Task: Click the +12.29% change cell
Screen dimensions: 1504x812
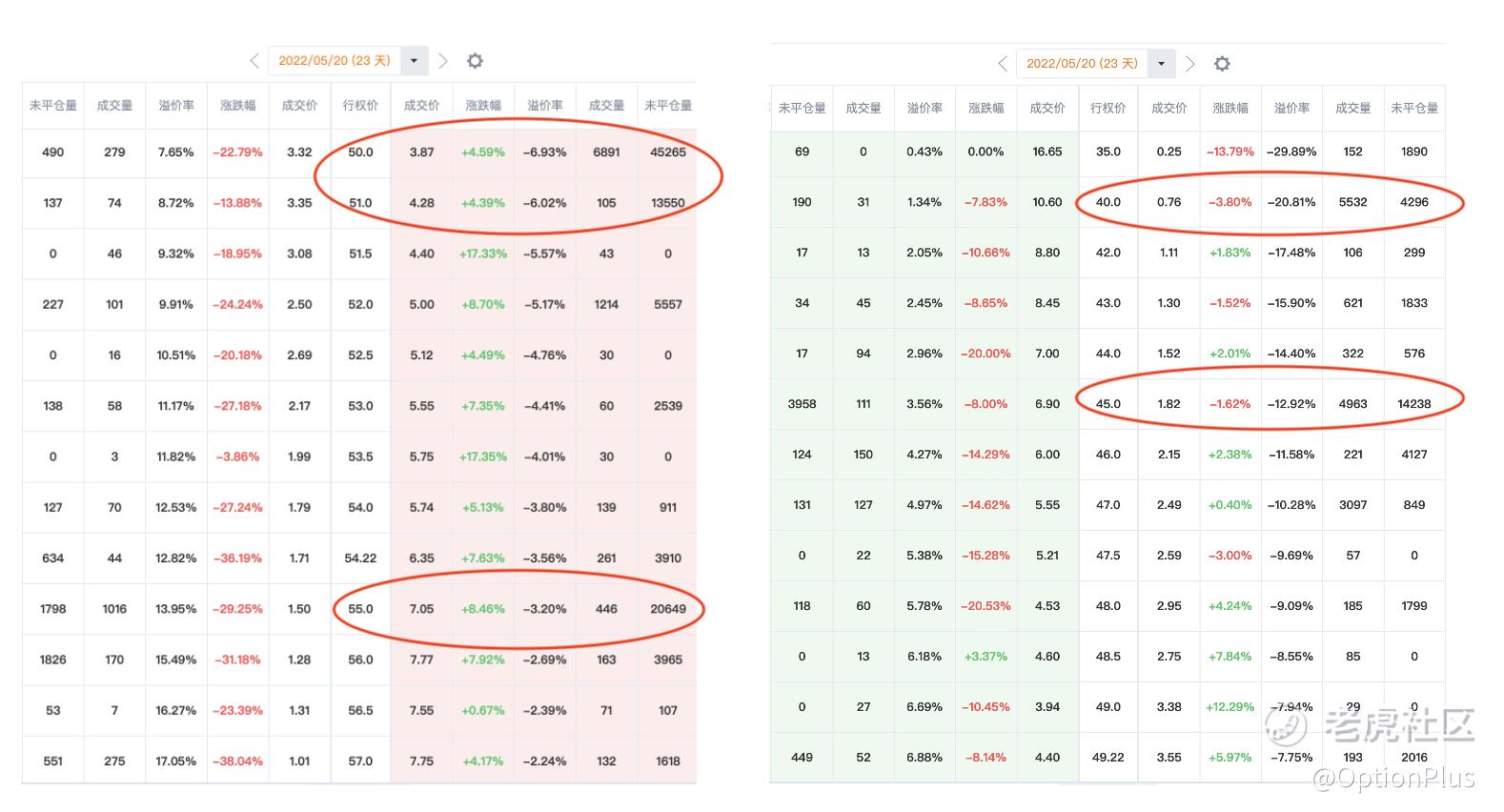Action: tap(1230, 707)
